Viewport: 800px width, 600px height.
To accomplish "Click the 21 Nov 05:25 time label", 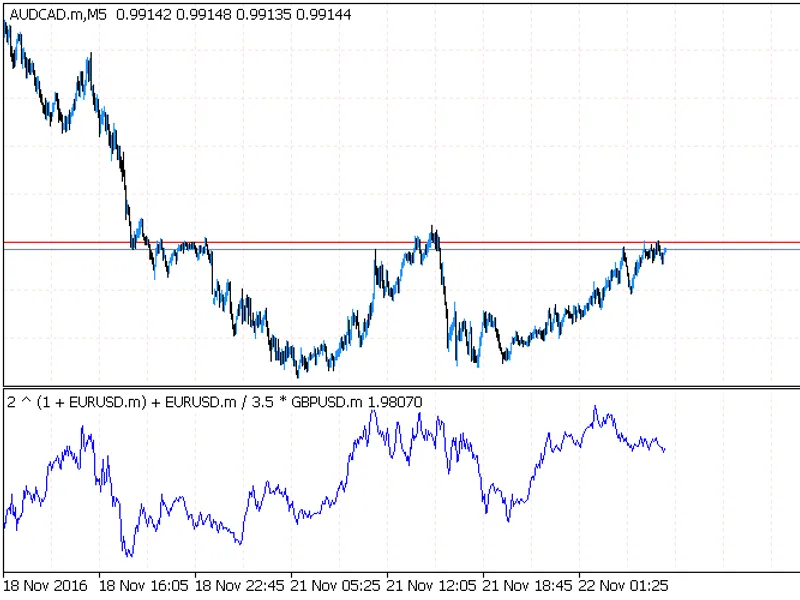I will (336, 585).
